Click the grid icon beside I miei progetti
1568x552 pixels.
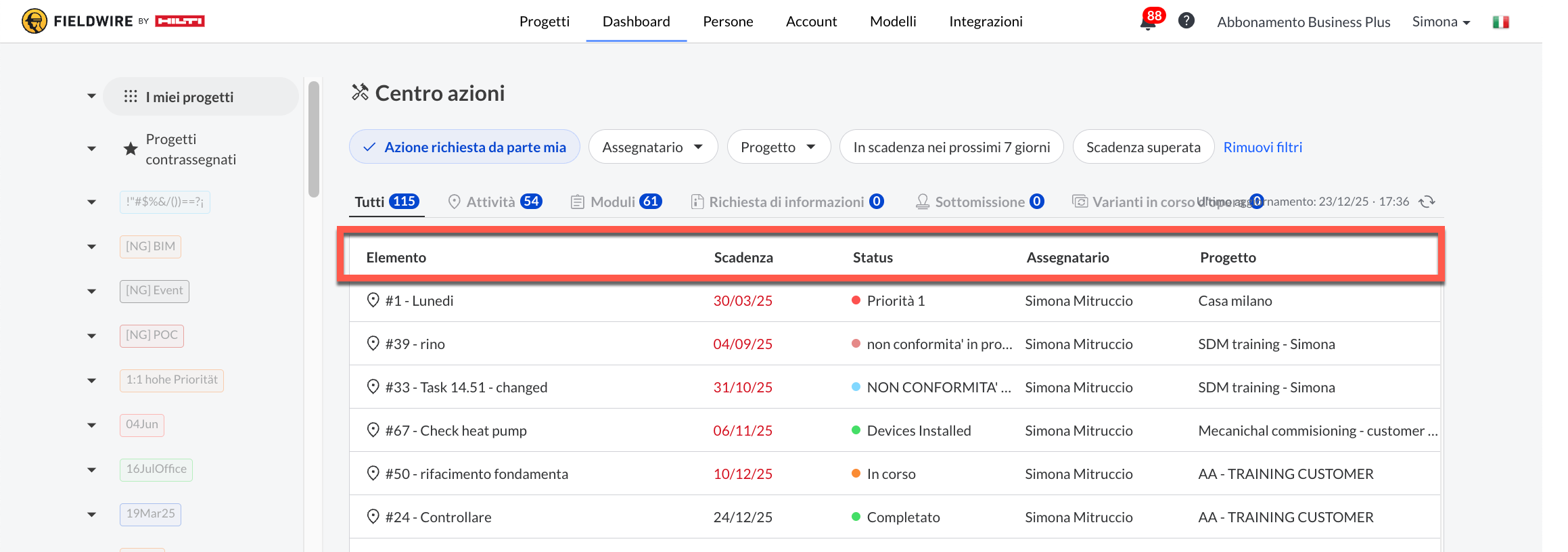coord(131,97)
